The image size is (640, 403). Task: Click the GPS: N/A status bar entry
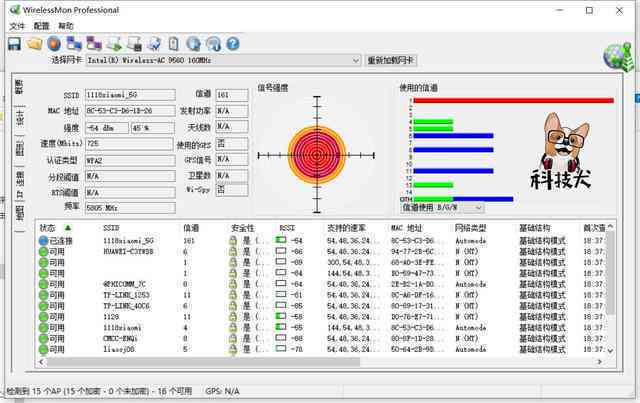(x=222, y=391)
